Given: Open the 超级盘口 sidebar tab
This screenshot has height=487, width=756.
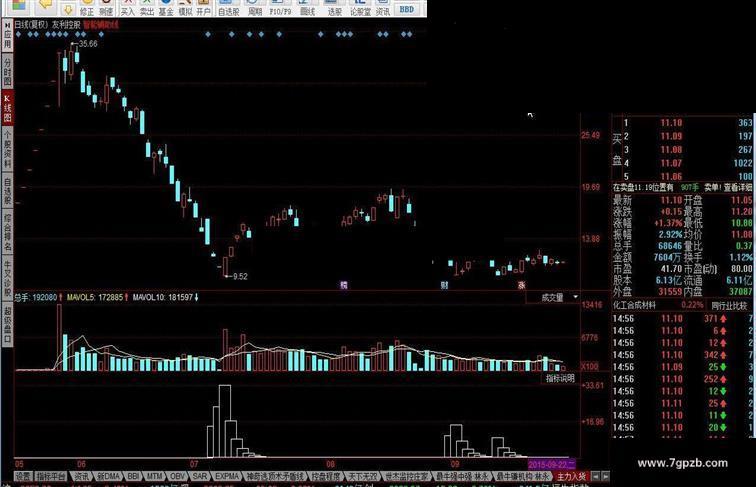Looking at the screenshot, I should click(7, 325).
